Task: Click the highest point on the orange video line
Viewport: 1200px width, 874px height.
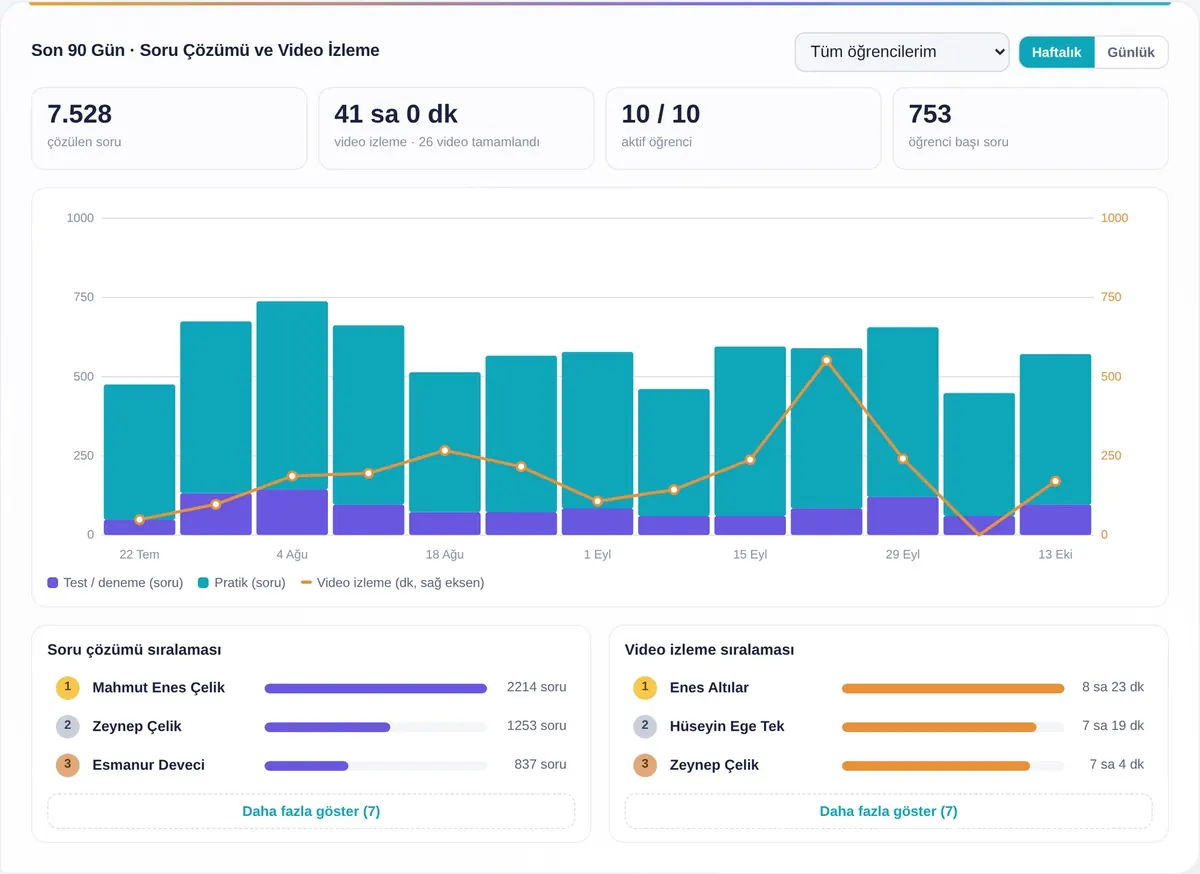Action: [x=826, y=360]
